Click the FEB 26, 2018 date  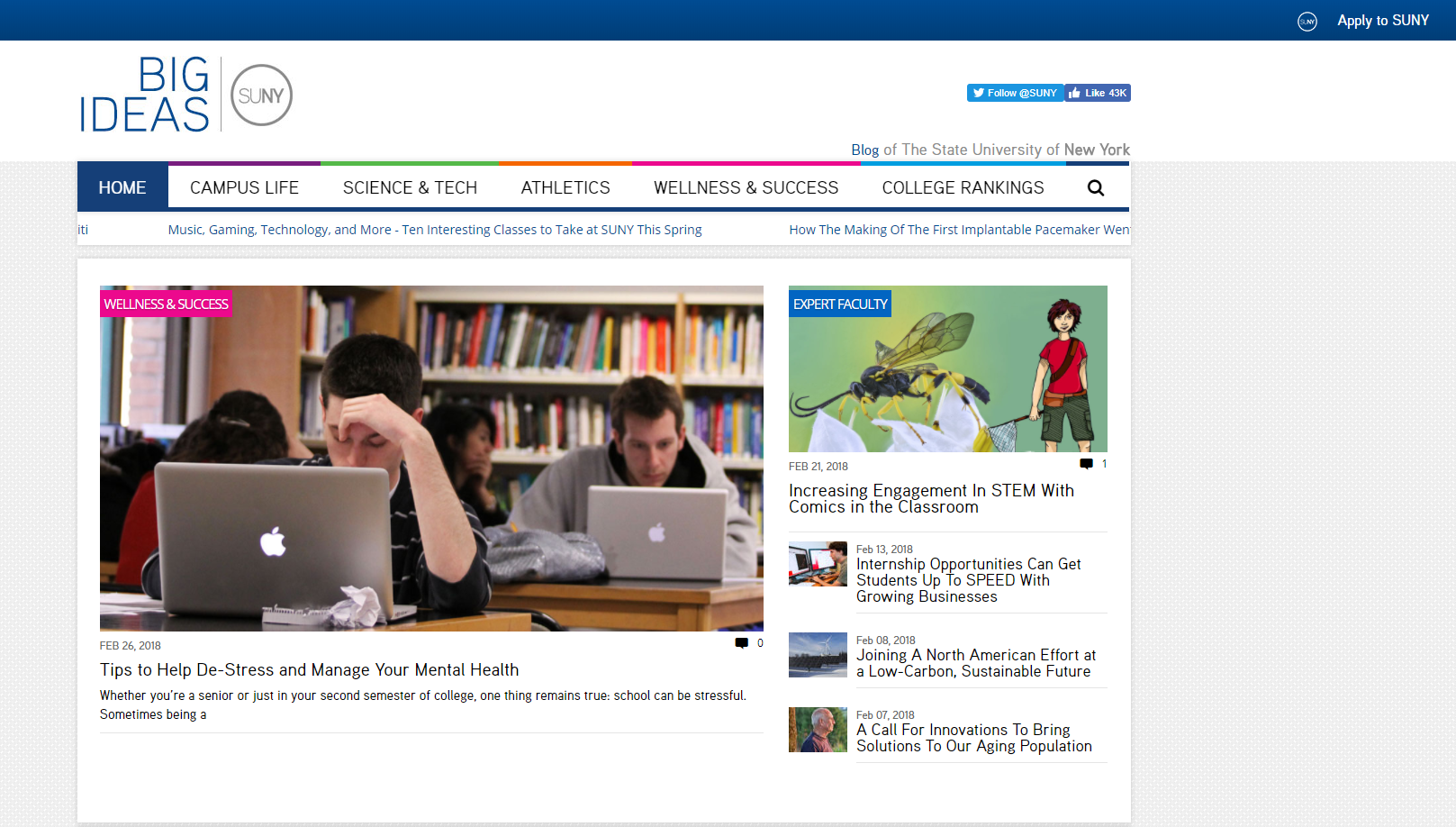pyautogui.click(x=131, y=646)
